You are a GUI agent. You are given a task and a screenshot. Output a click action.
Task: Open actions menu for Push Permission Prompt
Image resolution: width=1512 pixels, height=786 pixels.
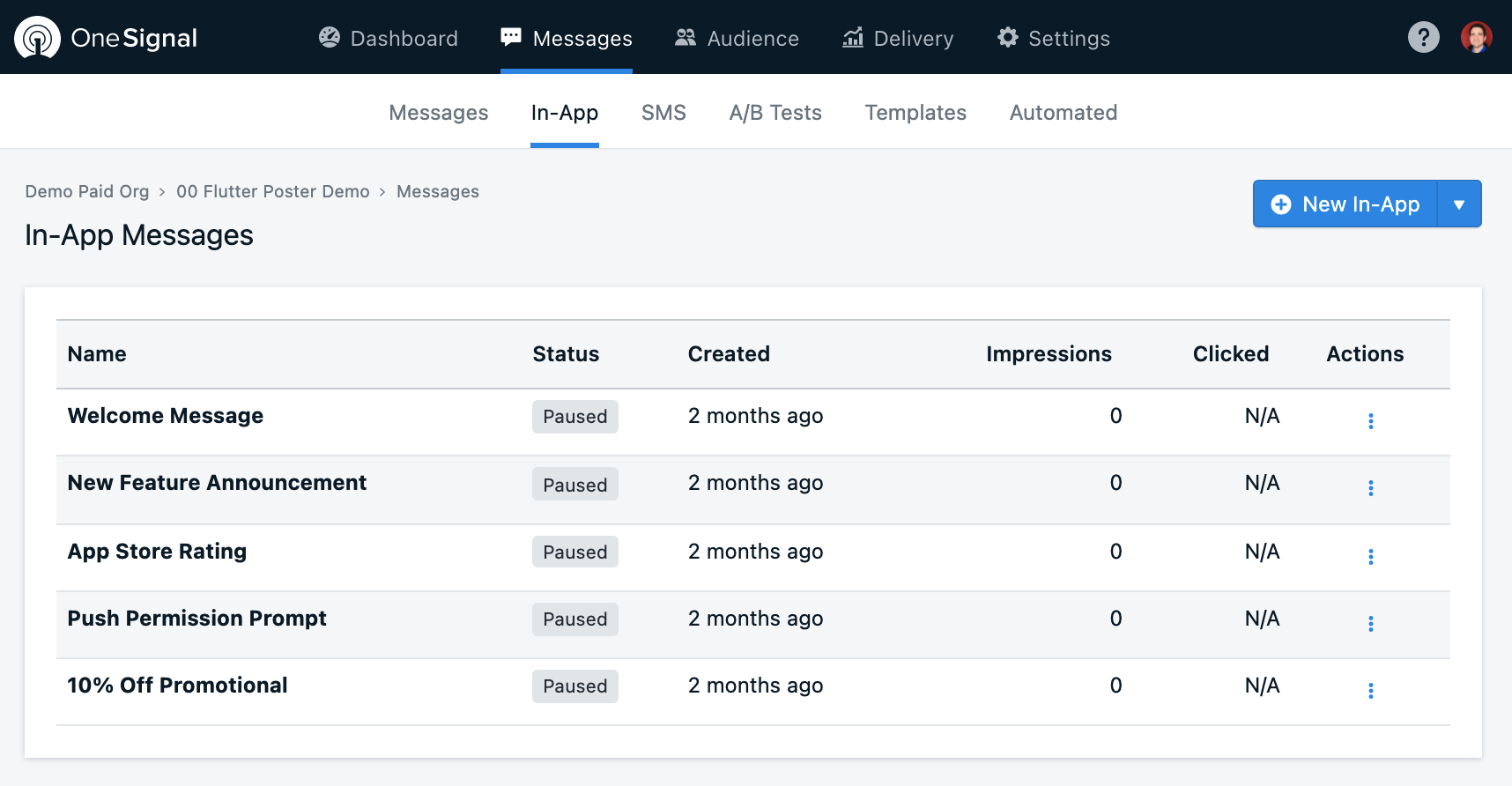point(1370,623)
